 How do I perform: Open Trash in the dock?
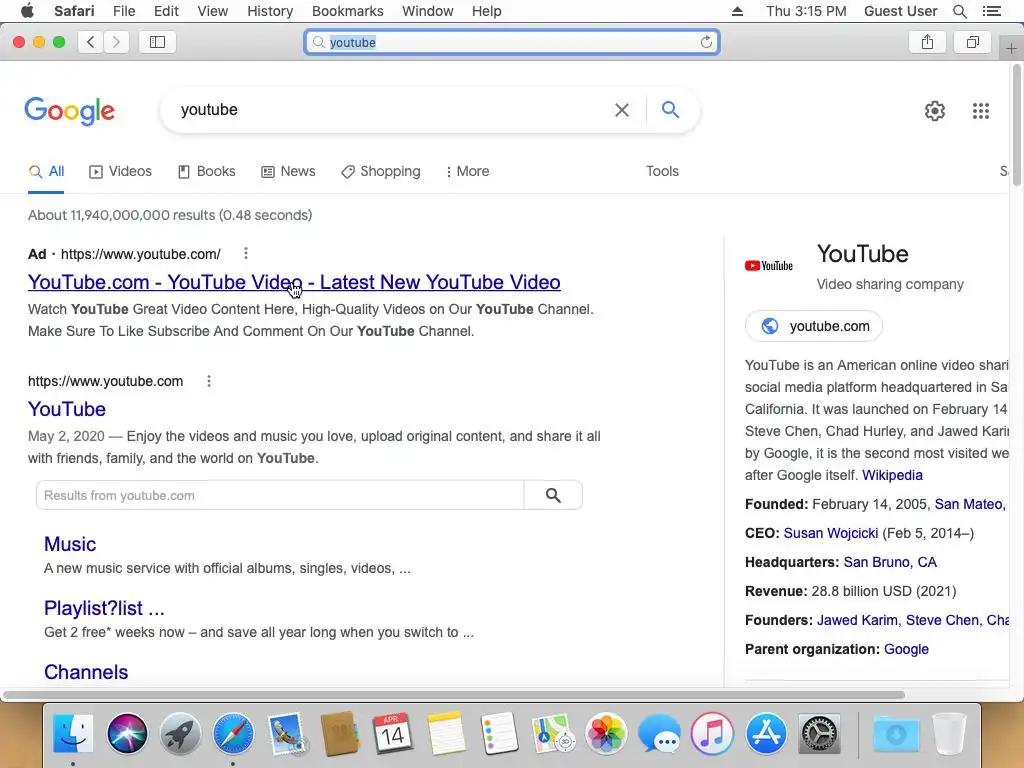tap(949, 733)
